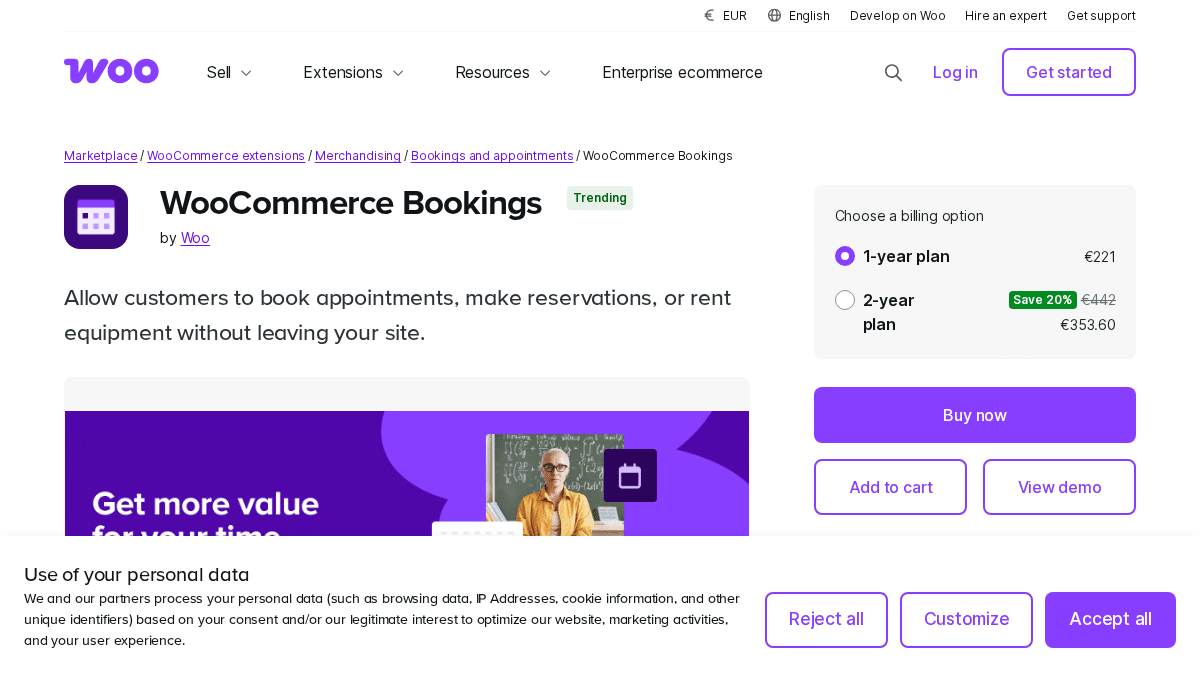The width and height of the screenshot is (1200, 675).
Task: Click the WooCommerce Bookings title
Action: [351, 203]
